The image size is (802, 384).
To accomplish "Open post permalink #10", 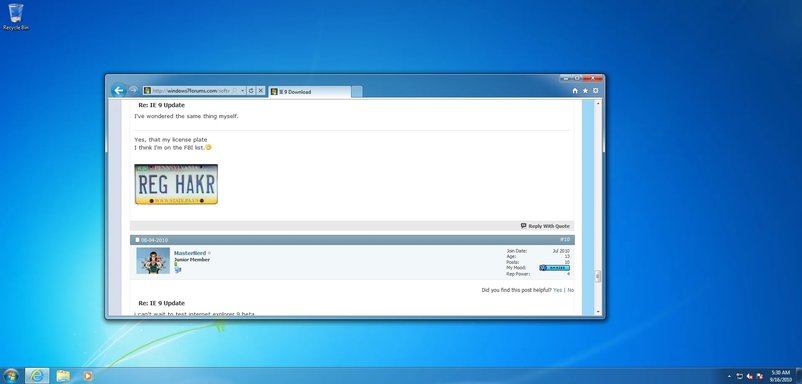I will tap(565, 239).
